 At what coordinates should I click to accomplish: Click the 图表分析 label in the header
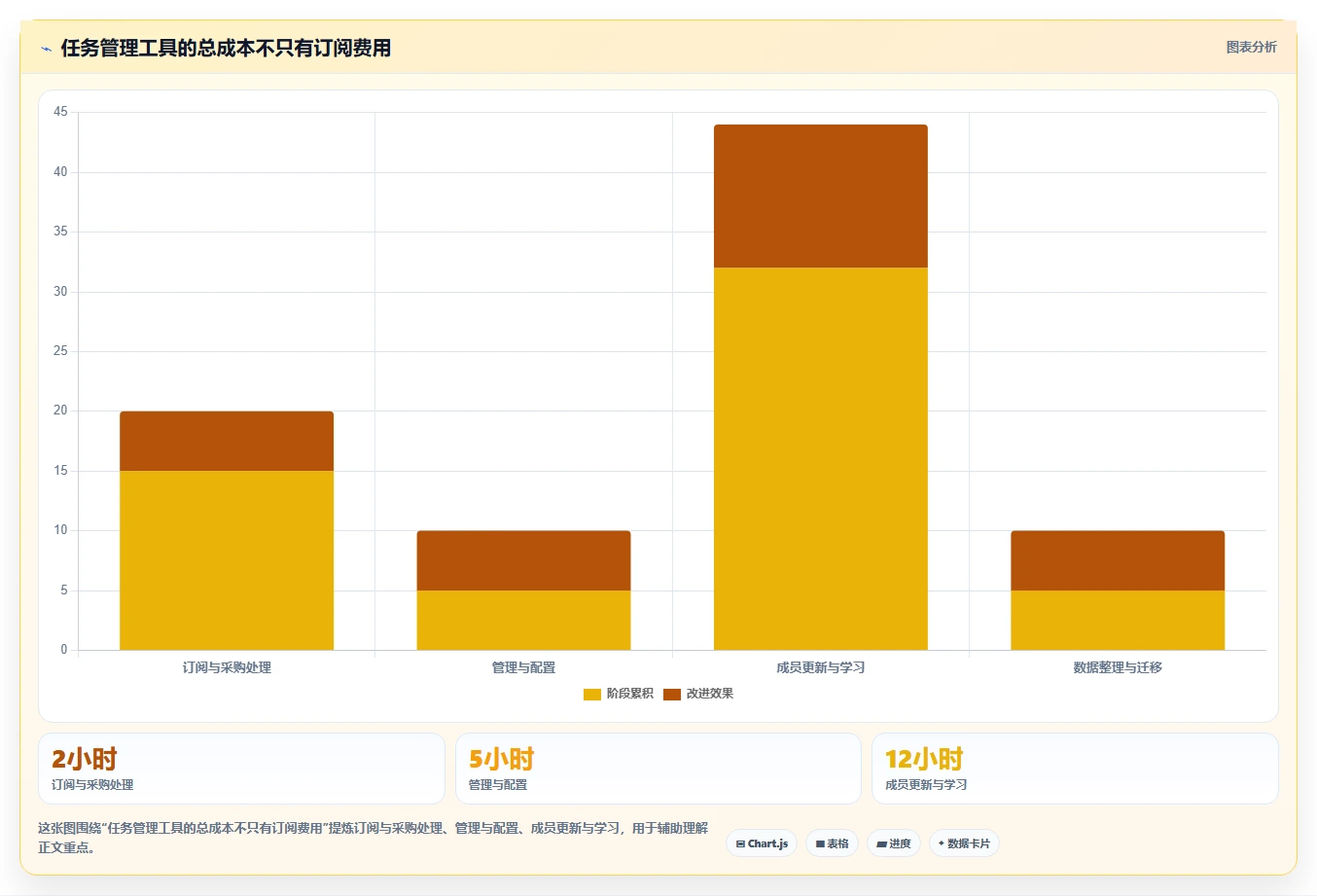tap(1251, 47)
